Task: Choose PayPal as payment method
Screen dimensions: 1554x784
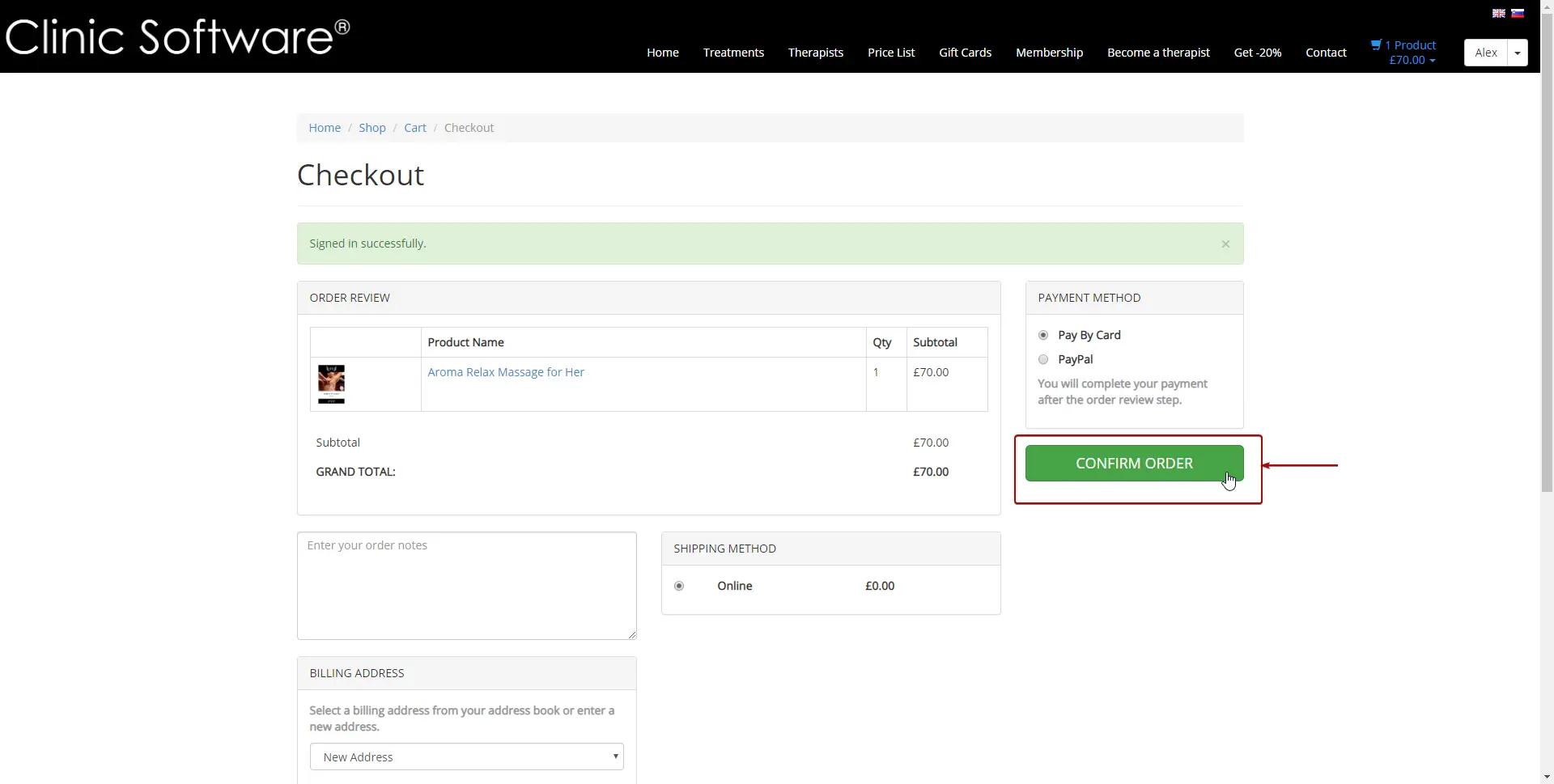Action: (x=1043, y=359)
